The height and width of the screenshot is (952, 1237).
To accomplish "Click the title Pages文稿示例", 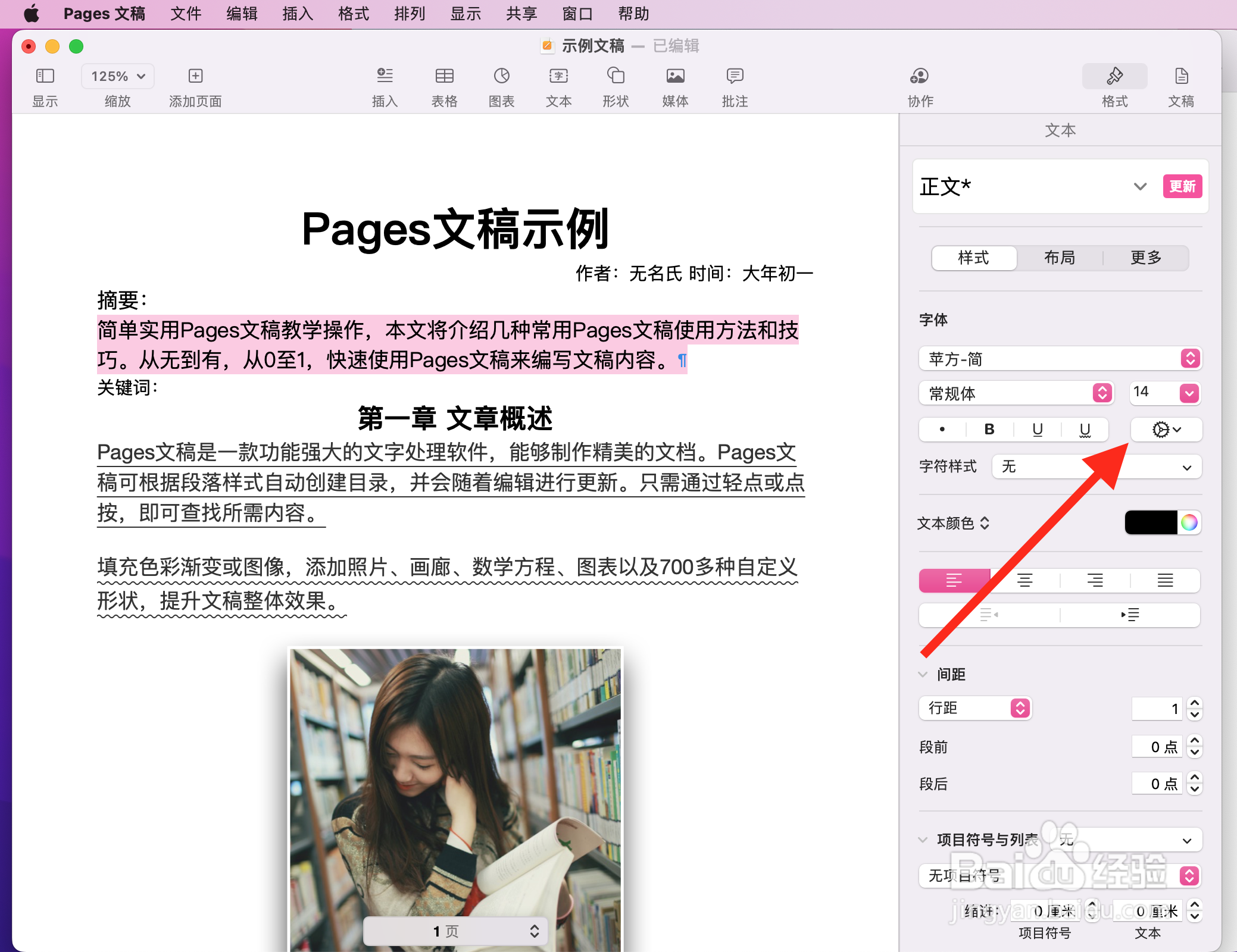I will pos(455,230).
